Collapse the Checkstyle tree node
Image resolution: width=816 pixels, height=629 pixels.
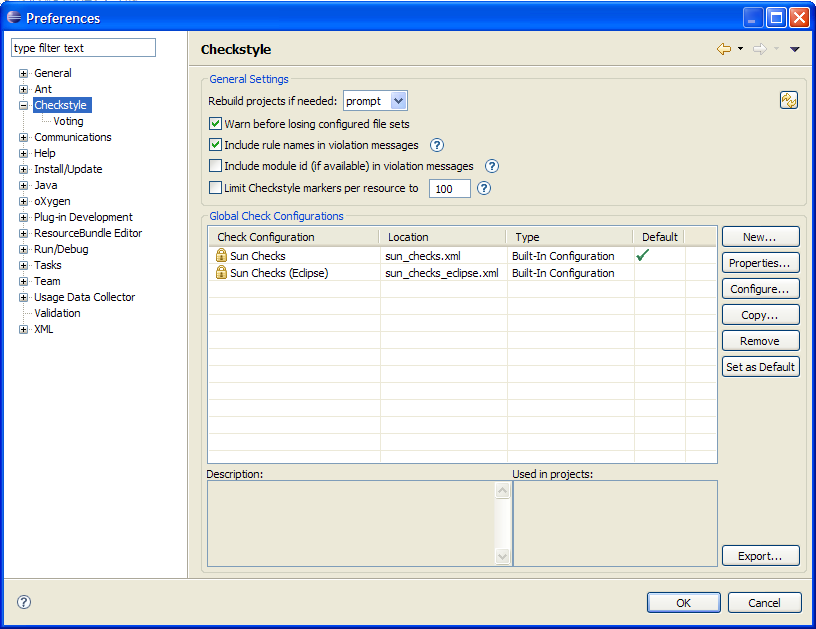point(23,105)
